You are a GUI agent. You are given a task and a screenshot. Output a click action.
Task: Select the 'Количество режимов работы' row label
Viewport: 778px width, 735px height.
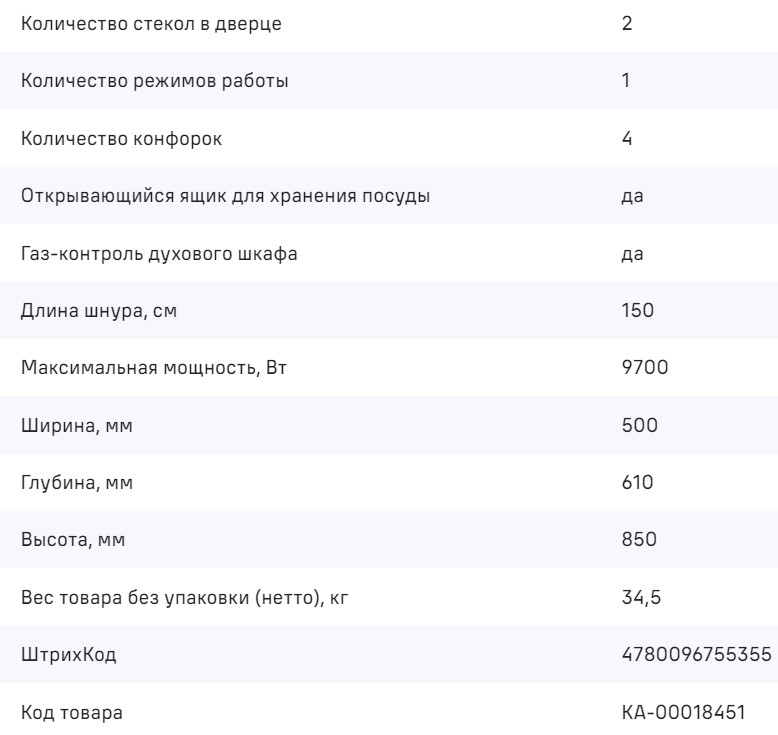coord(155,81)
